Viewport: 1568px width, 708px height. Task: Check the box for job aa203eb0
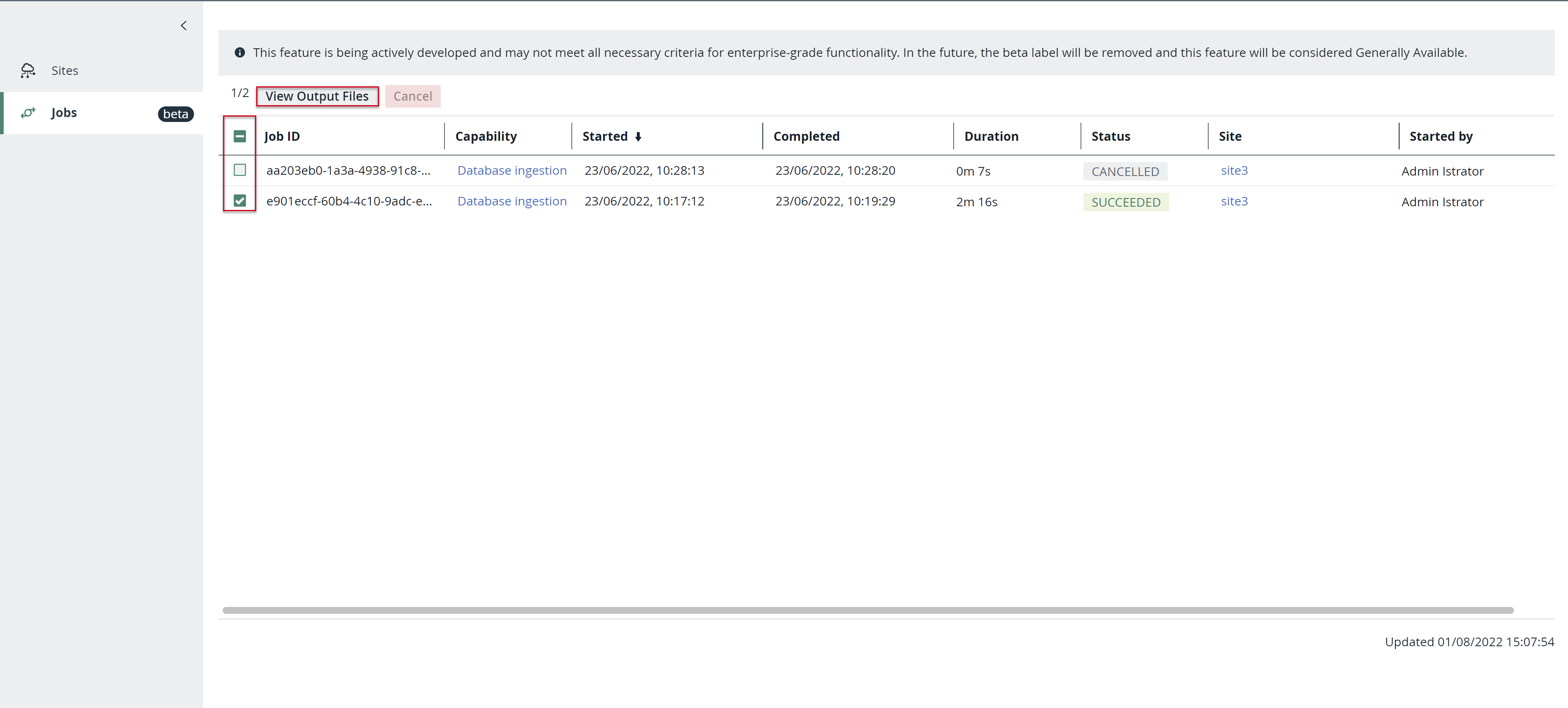tap(240, 170)
